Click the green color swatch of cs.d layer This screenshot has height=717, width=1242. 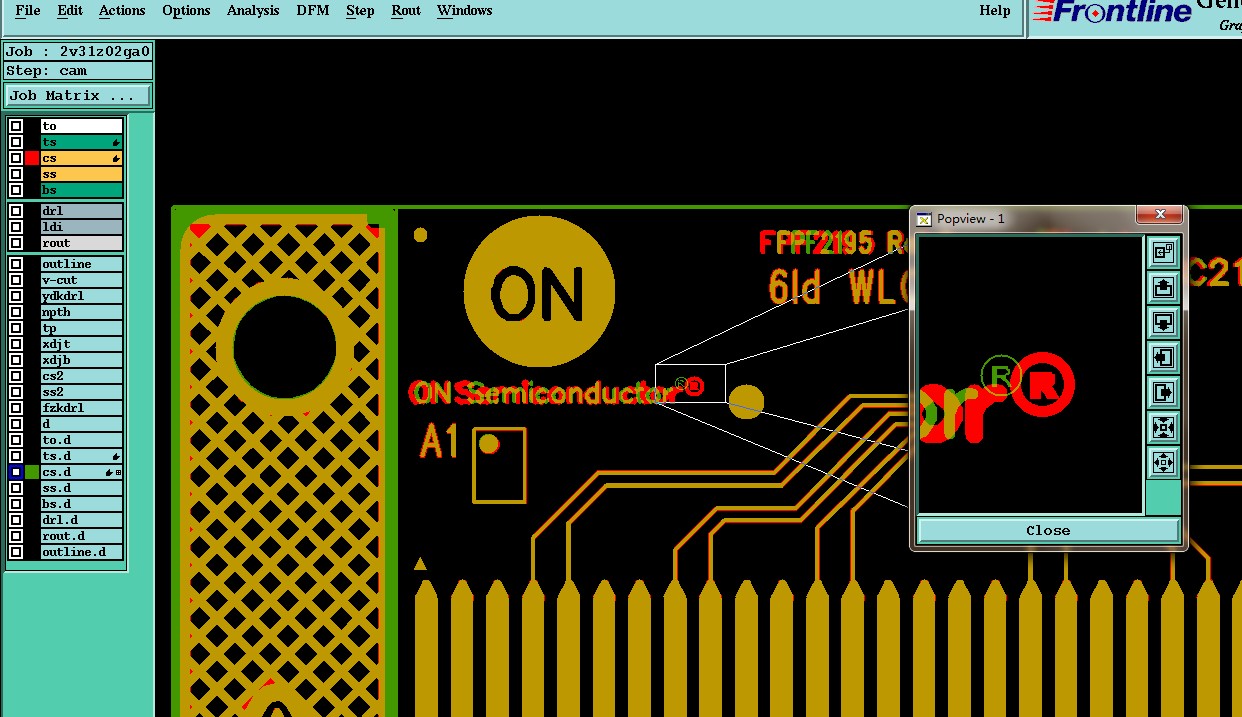click(32, 472)
